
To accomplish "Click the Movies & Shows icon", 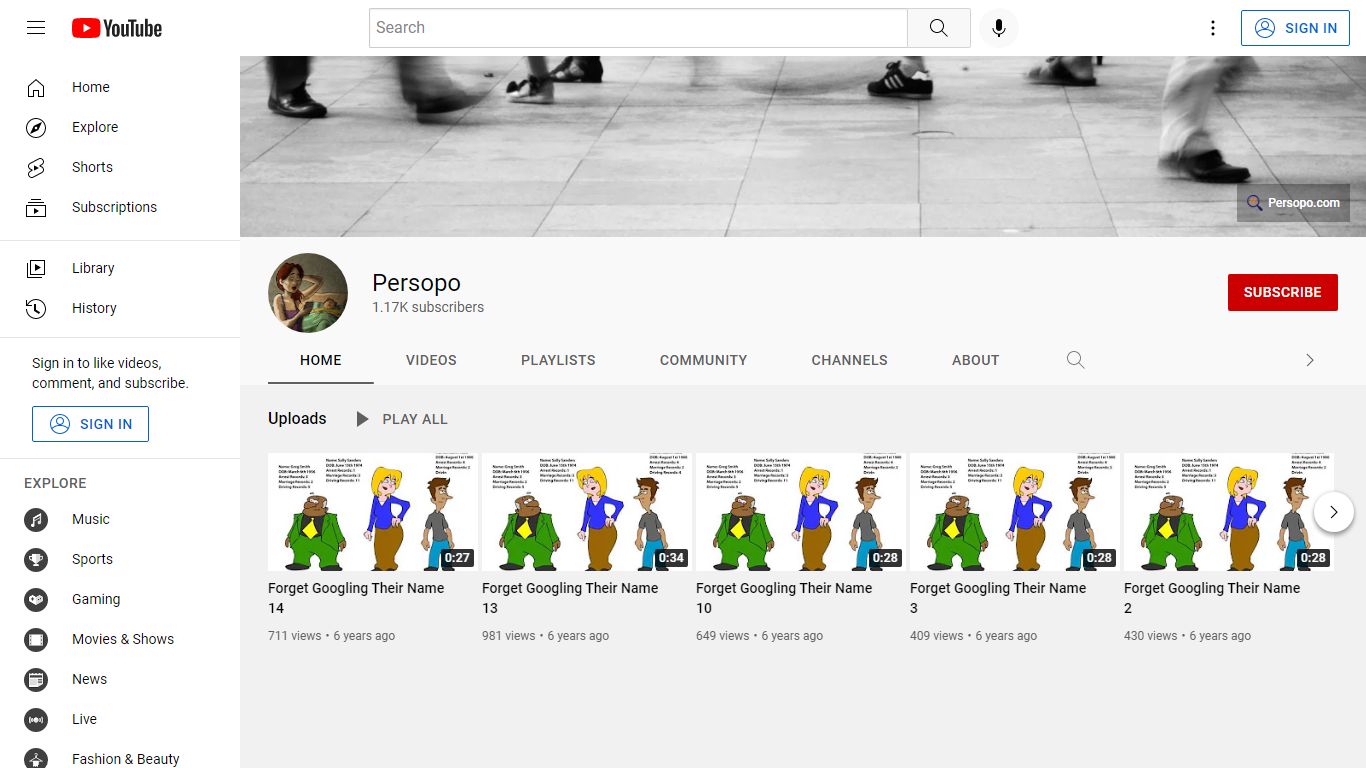I will pos(36,639).
